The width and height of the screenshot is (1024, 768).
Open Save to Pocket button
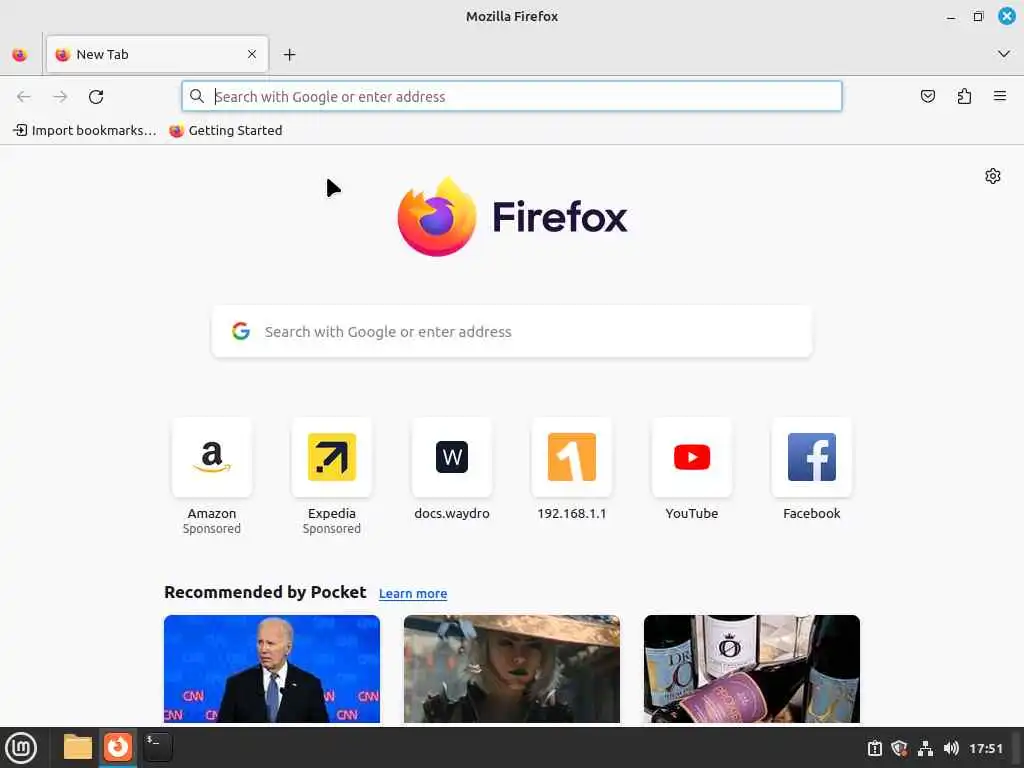coord(927,97)
